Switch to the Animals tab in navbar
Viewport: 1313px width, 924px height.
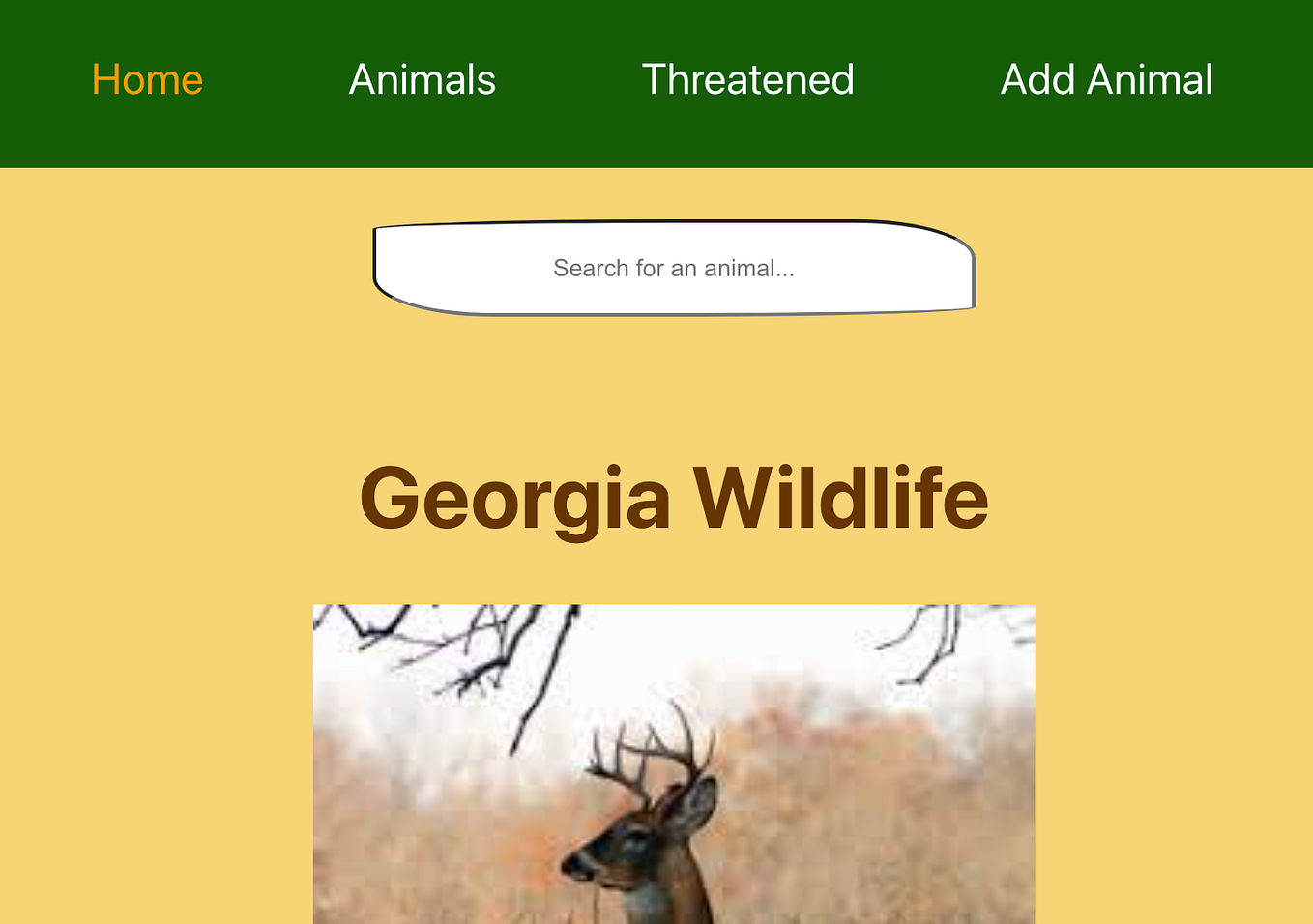tap(423, 79)
